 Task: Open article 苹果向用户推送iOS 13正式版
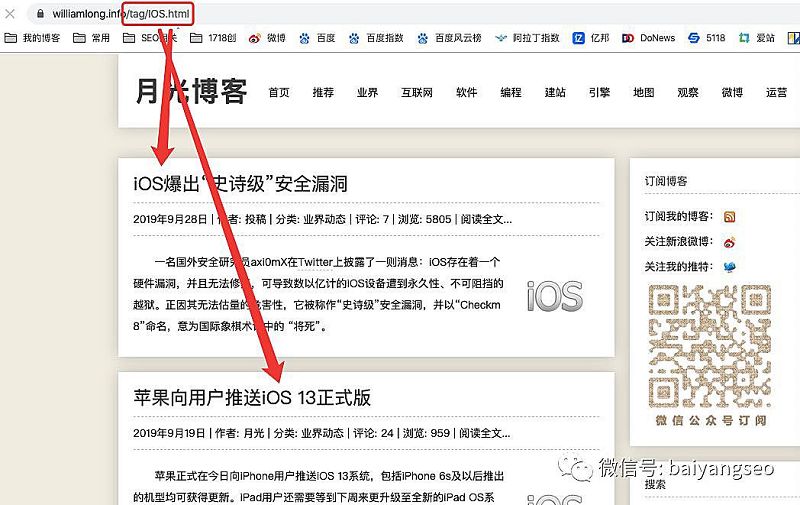click(252, 397)
